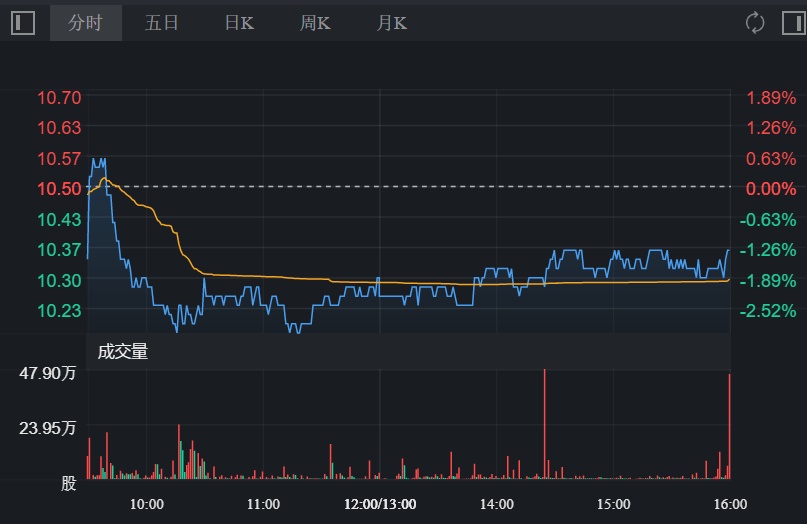Show the 月K chart
The width and height of the screenshot is (807, 524).
pyautogui.click(x=392, y=23)
